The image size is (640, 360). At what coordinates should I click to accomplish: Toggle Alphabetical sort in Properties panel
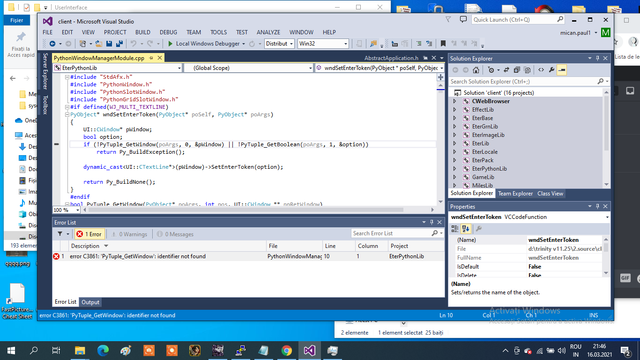[466, 229]
